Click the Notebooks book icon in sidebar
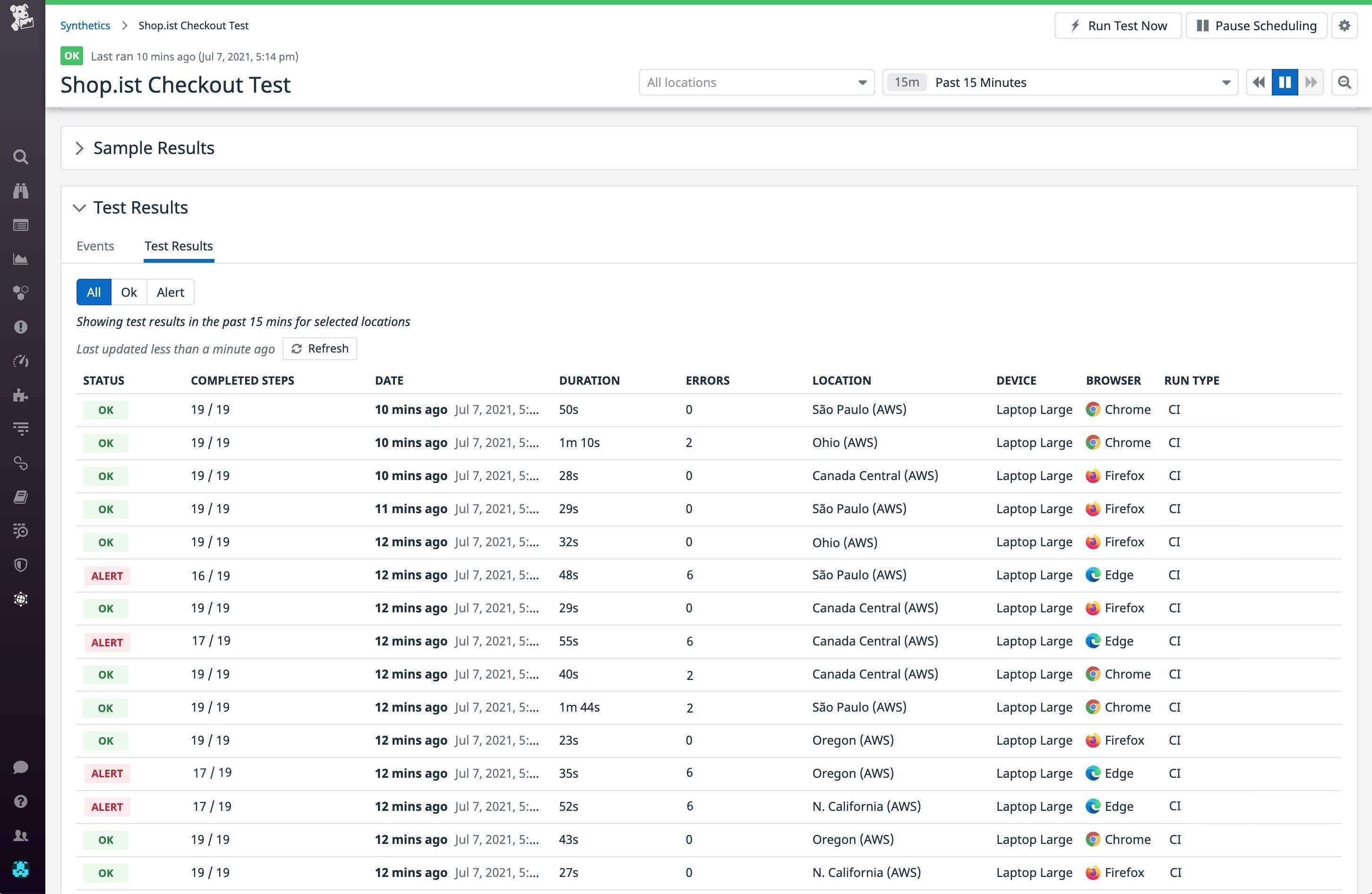This screenshot has width=1372, height=894. (21, 497)
